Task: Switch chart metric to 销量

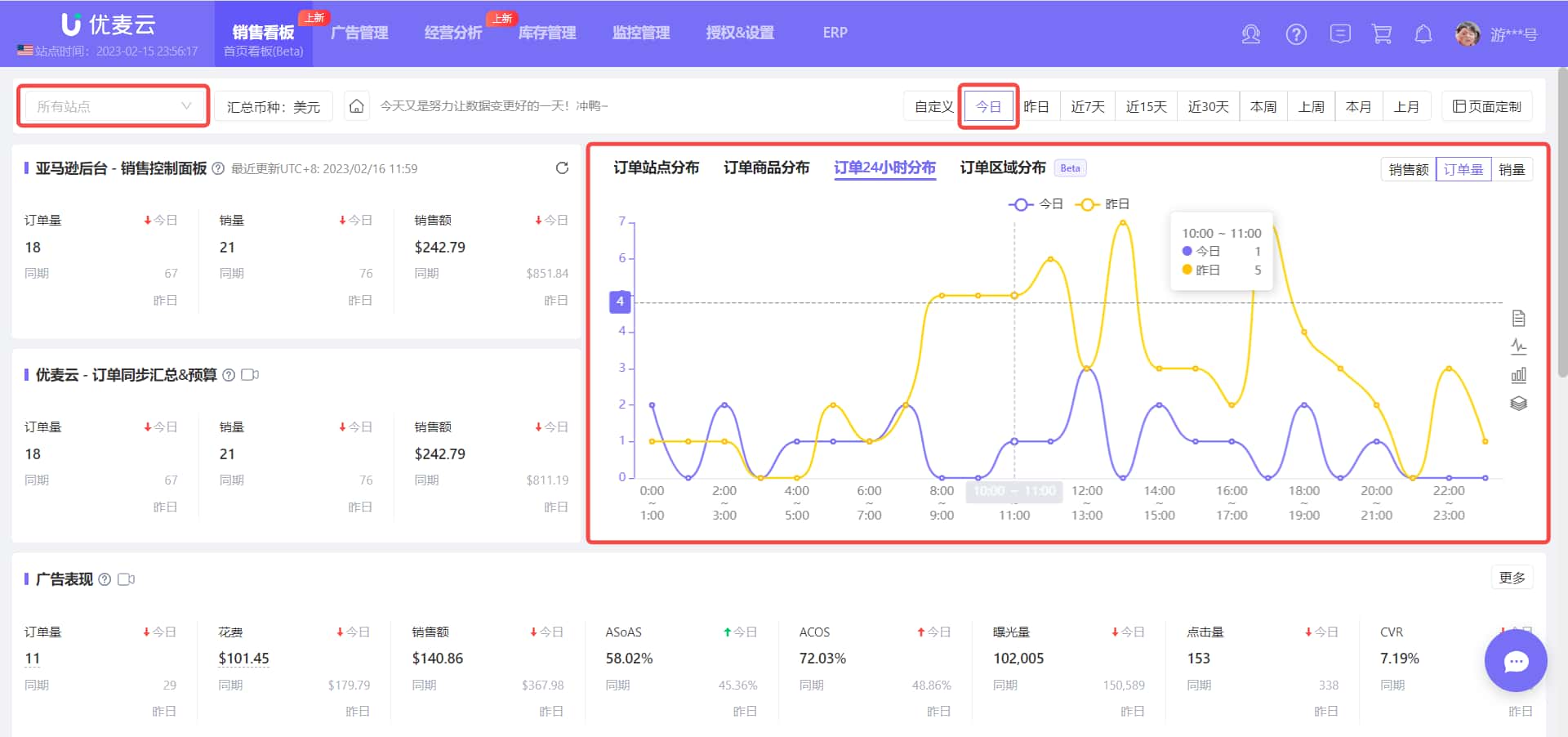Action: 1512,169
